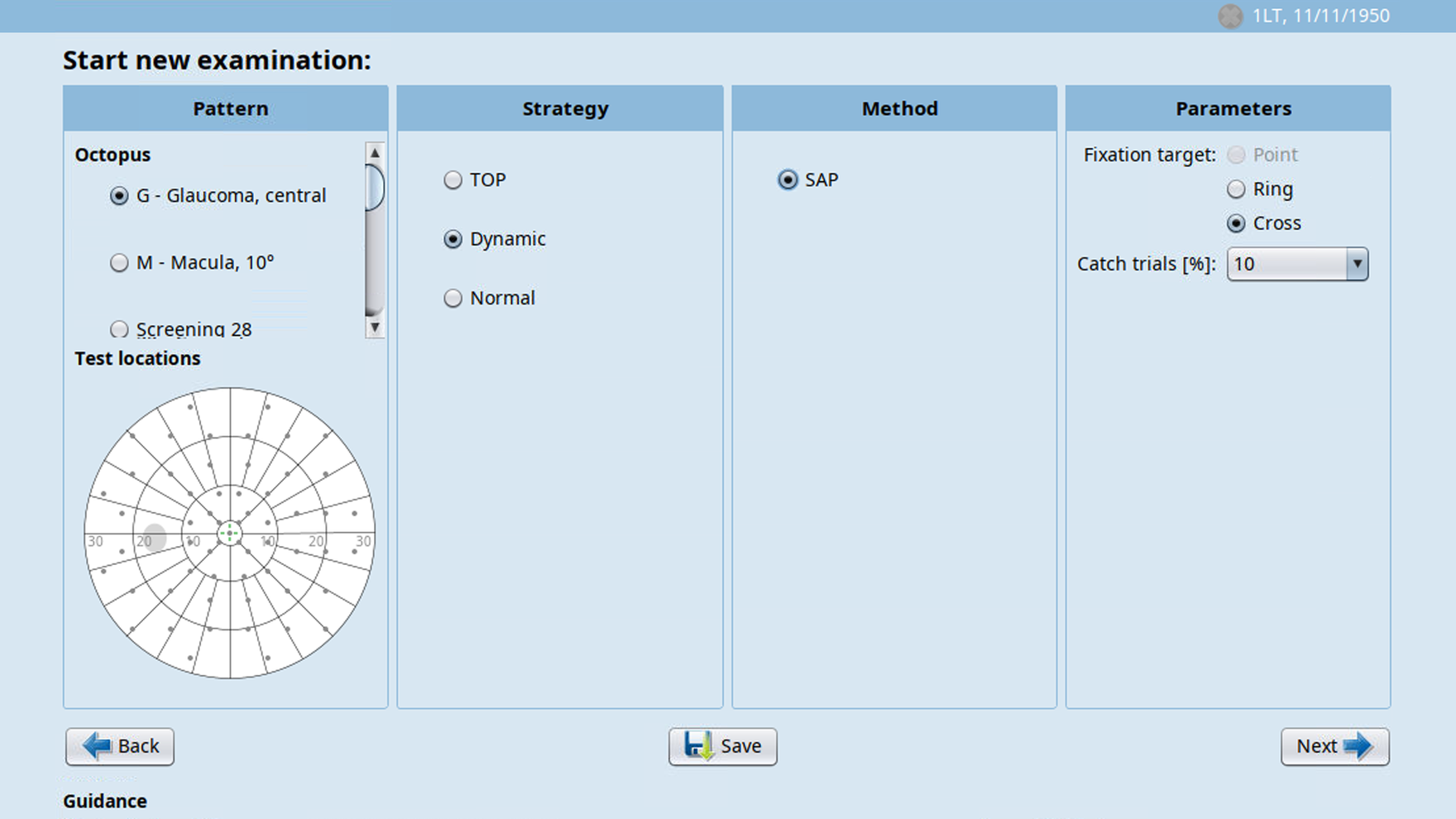Open the Catch trials percentage dropdown

click(1356, 264)
